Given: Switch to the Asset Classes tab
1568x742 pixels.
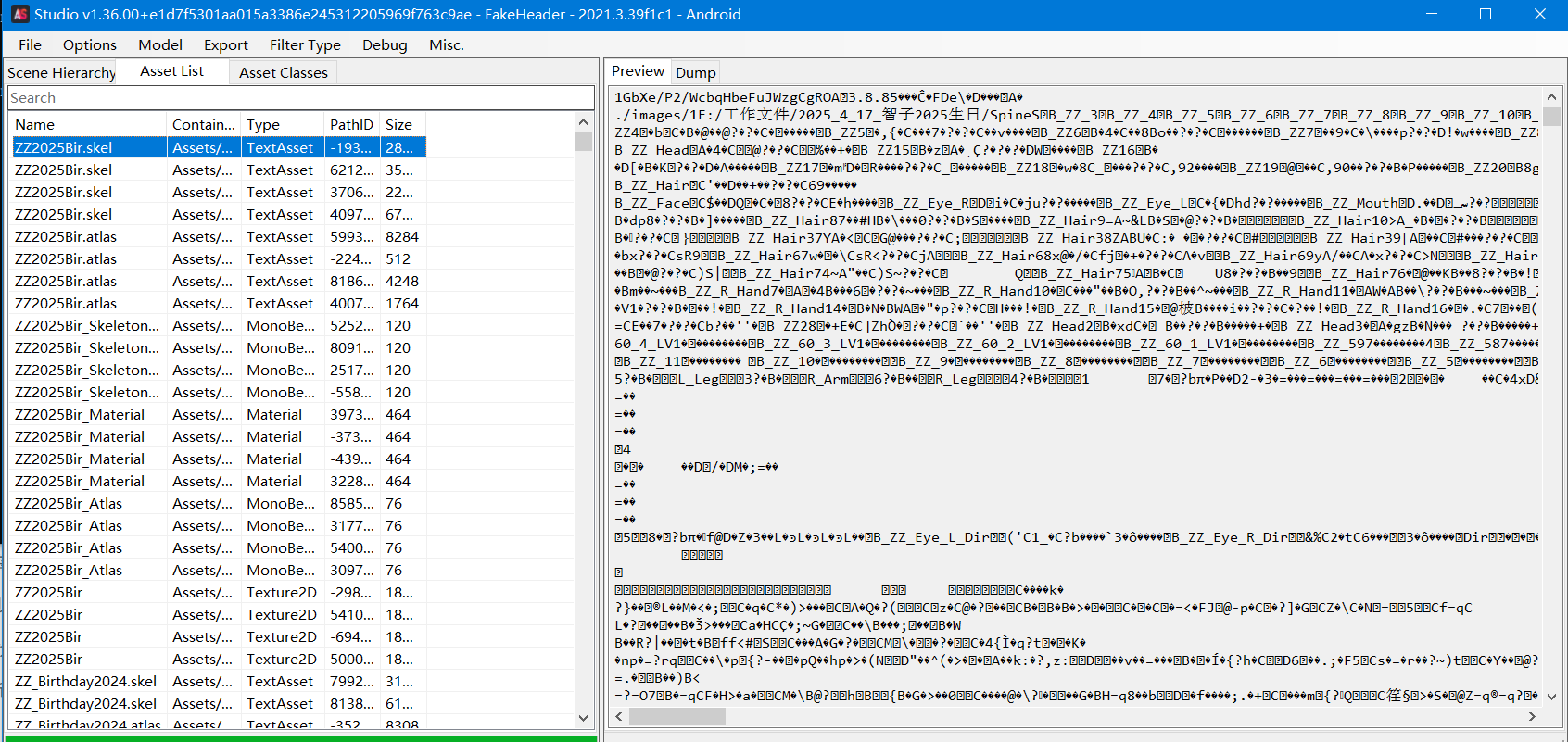Looking at the screenshot, I should coord(283,72).
